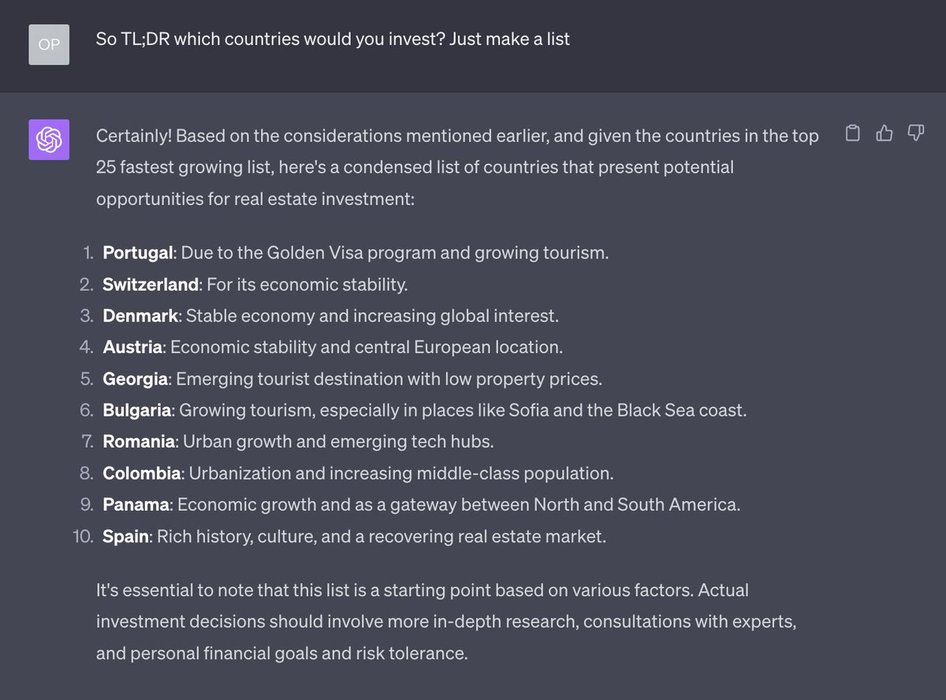Screen dimensions: 946x700
Task: Click the ChatGPT logo avatar
Action: point(49,140)
